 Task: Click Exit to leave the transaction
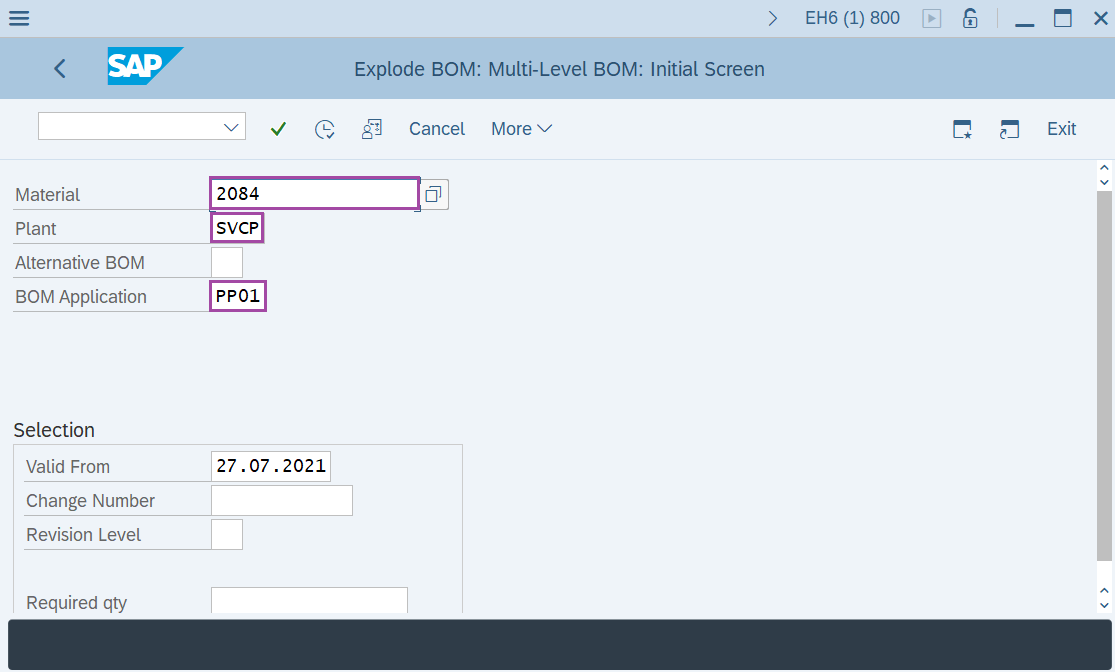1061,128
